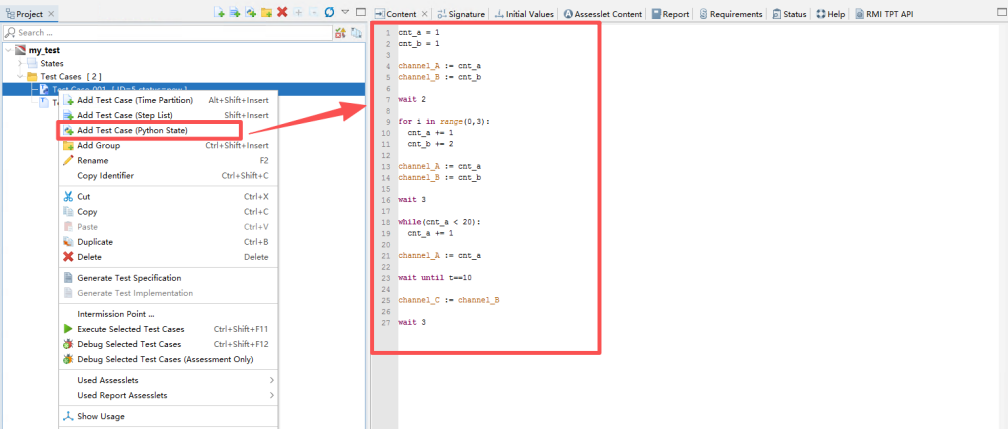Click the collapse-all minus toolbar icon
The height and width of the screenshot is (429, 1008).
tap(313, 13)
